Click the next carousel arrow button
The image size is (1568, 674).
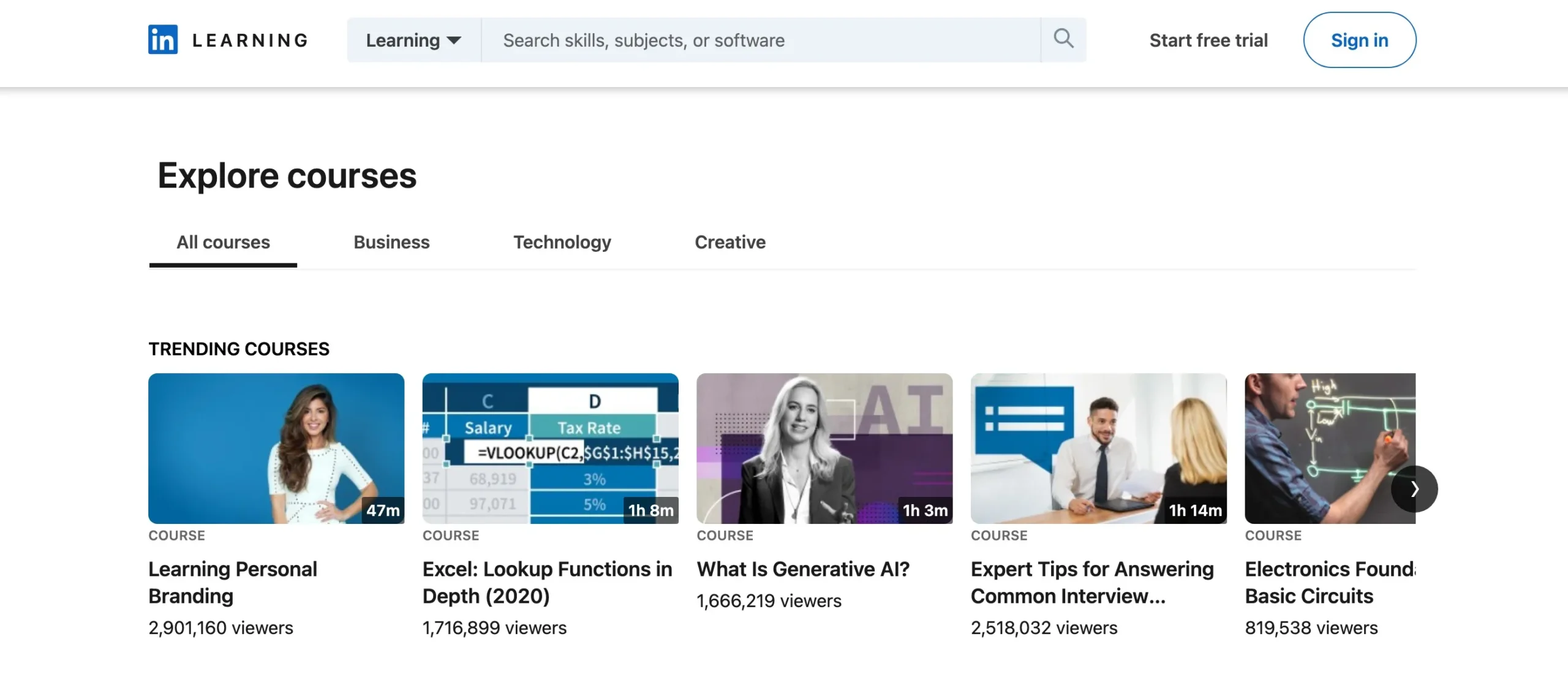tap(1414, 488)
